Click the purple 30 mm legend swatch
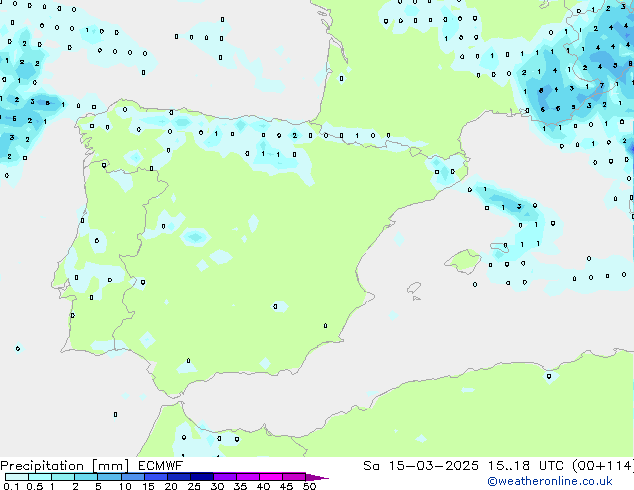This screenshot has width=634, height=490. (224, 477)
